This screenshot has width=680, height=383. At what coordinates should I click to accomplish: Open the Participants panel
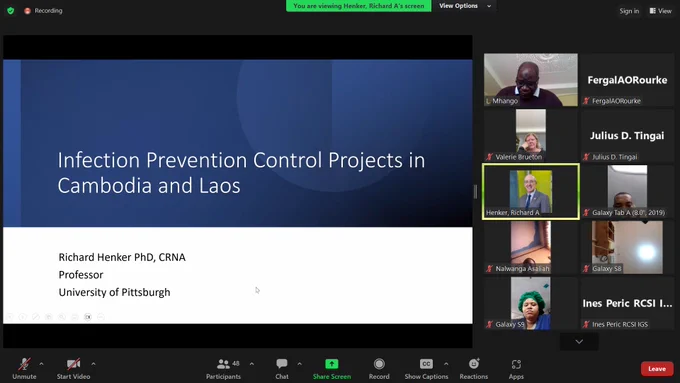point(223,368)
